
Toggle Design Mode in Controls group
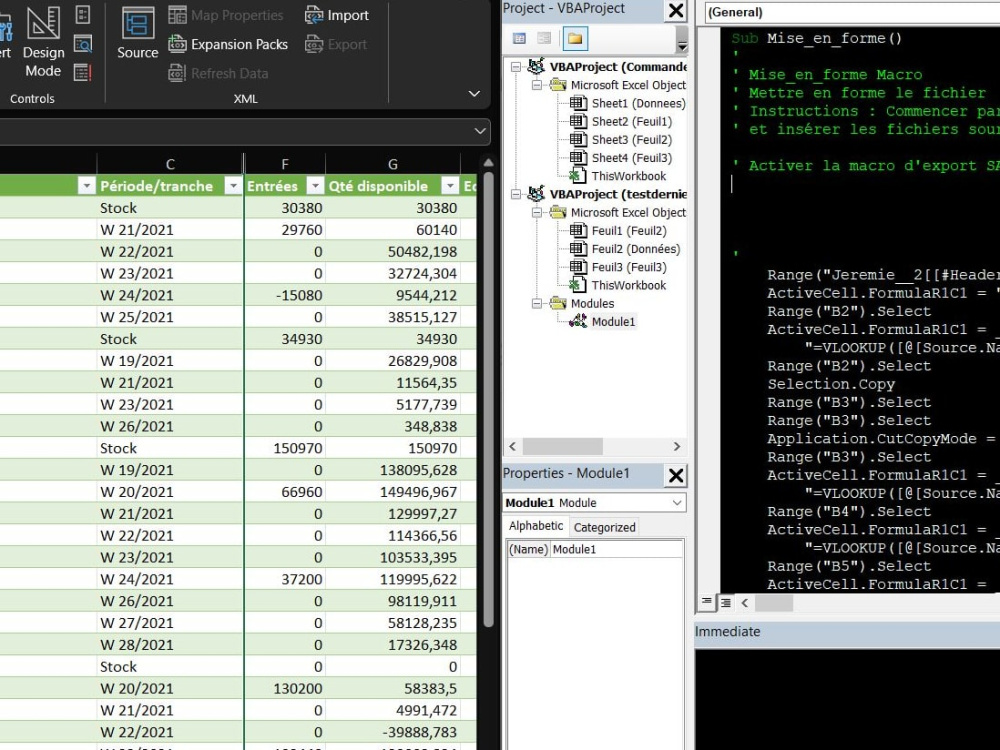(x=43, y=42)
